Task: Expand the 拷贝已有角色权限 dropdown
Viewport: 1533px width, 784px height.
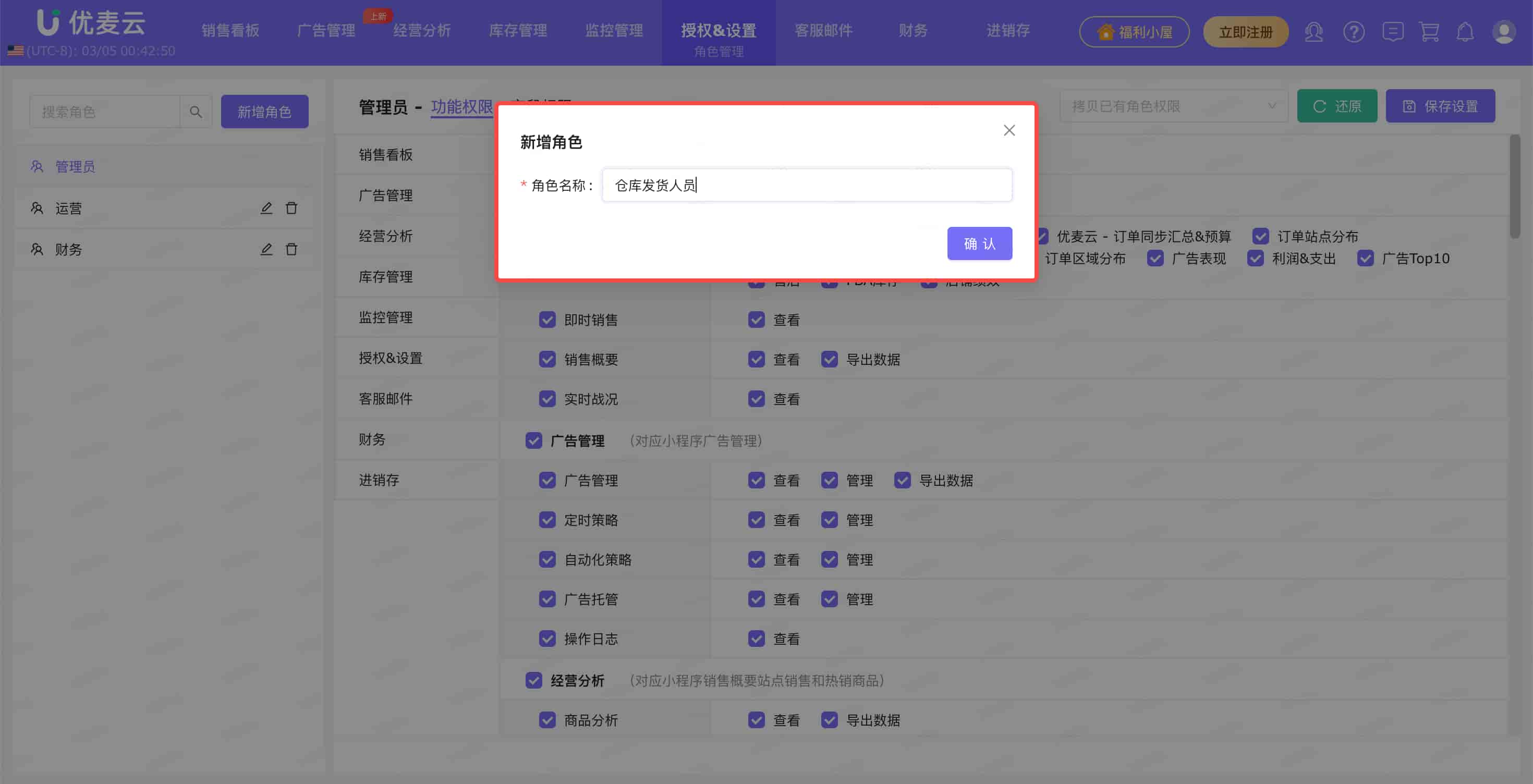Action: tap(1173, 106)
